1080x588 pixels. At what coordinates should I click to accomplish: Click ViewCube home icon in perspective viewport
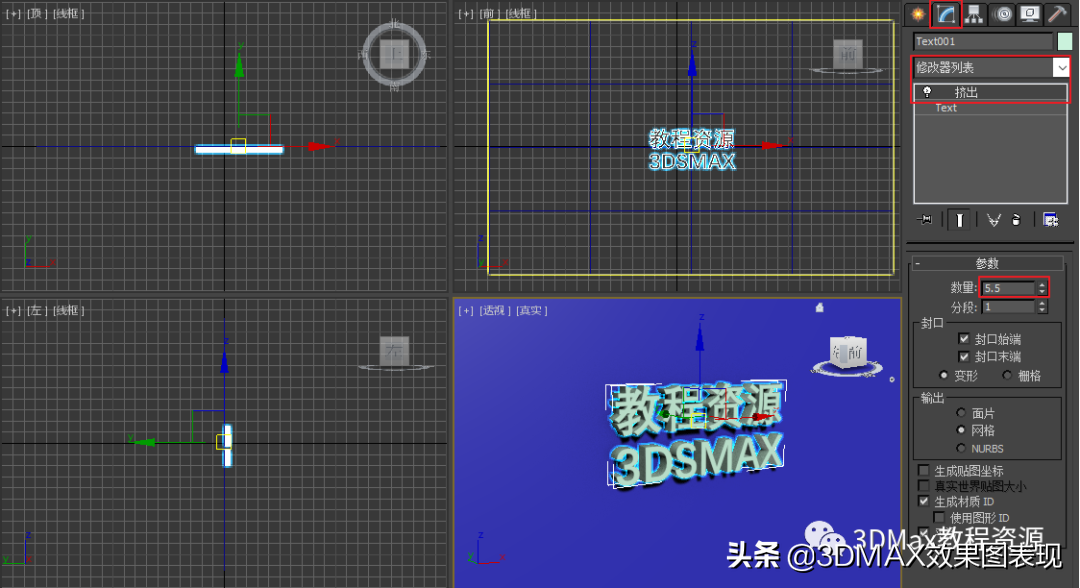point(820,308)
